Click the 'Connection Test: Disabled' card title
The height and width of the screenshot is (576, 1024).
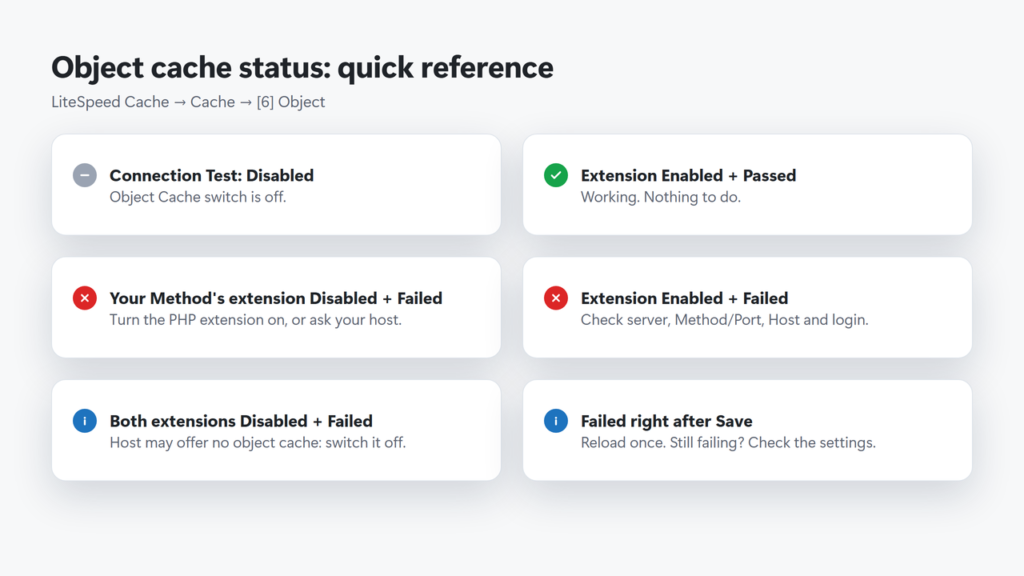(x=212, y=176)
